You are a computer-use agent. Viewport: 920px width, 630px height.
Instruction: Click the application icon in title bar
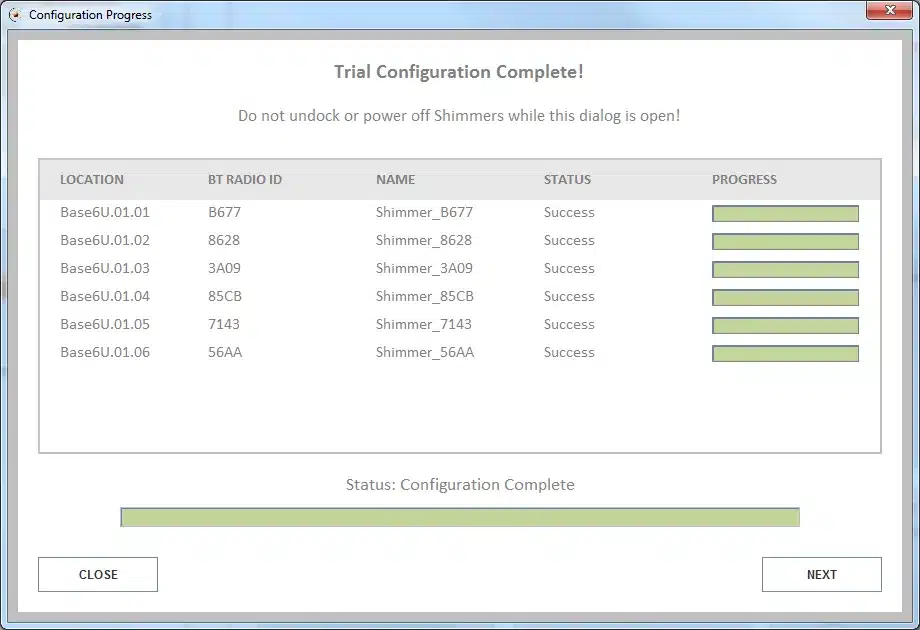point(15,15)
